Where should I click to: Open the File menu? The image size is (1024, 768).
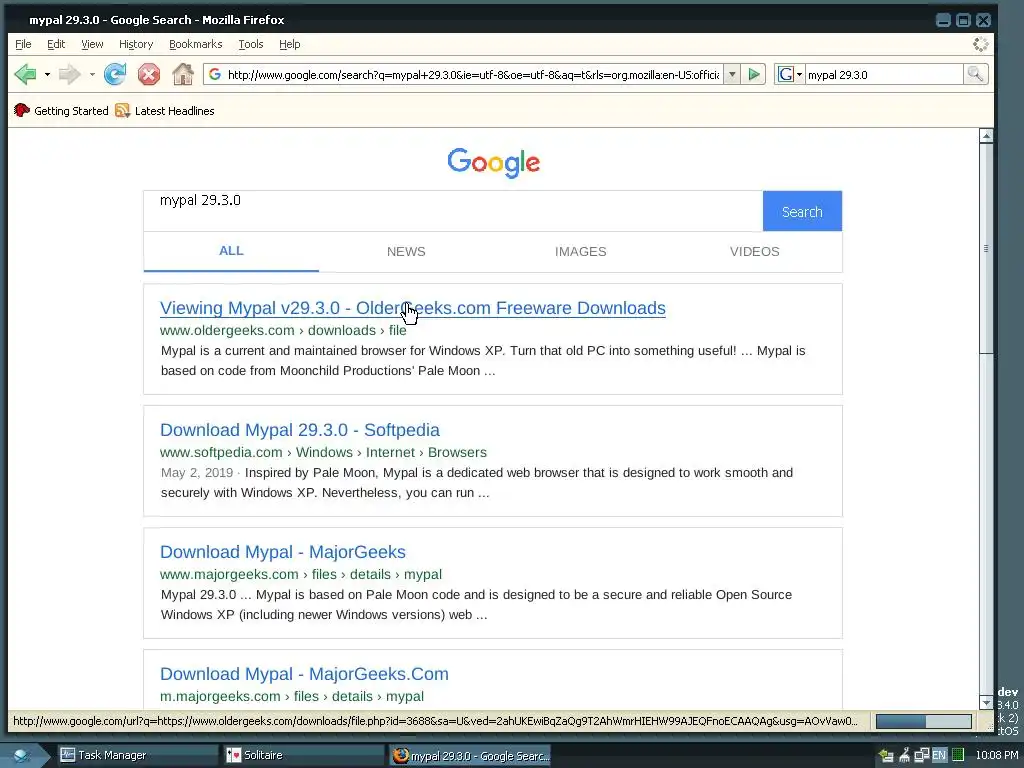pos(23,44)
